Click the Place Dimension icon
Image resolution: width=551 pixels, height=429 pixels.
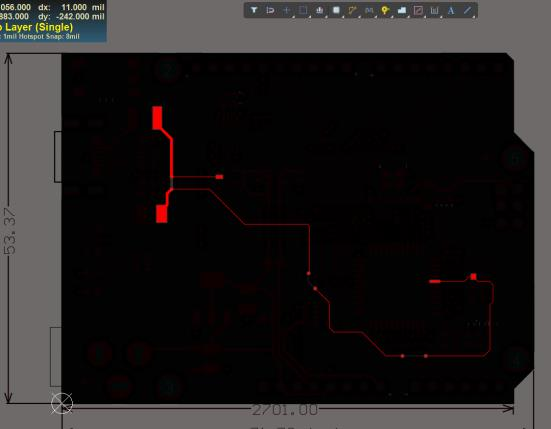pos(435,10)
